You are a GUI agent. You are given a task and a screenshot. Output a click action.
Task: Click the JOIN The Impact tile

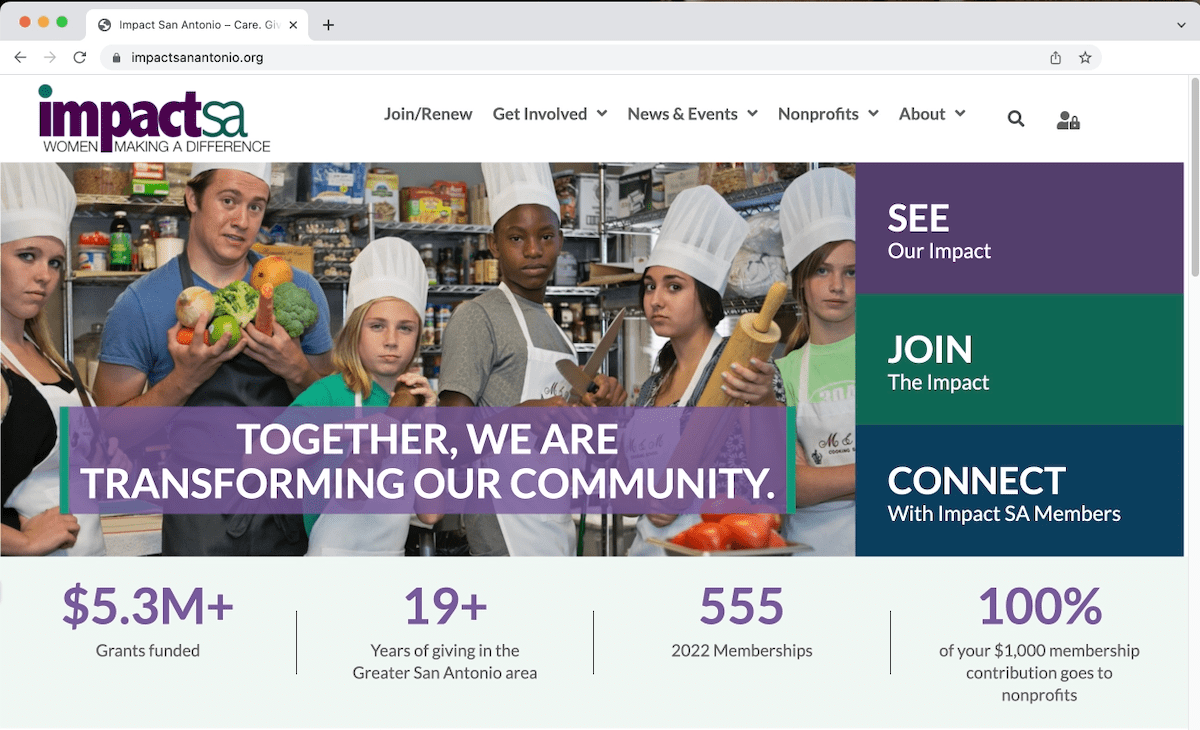1019,360
